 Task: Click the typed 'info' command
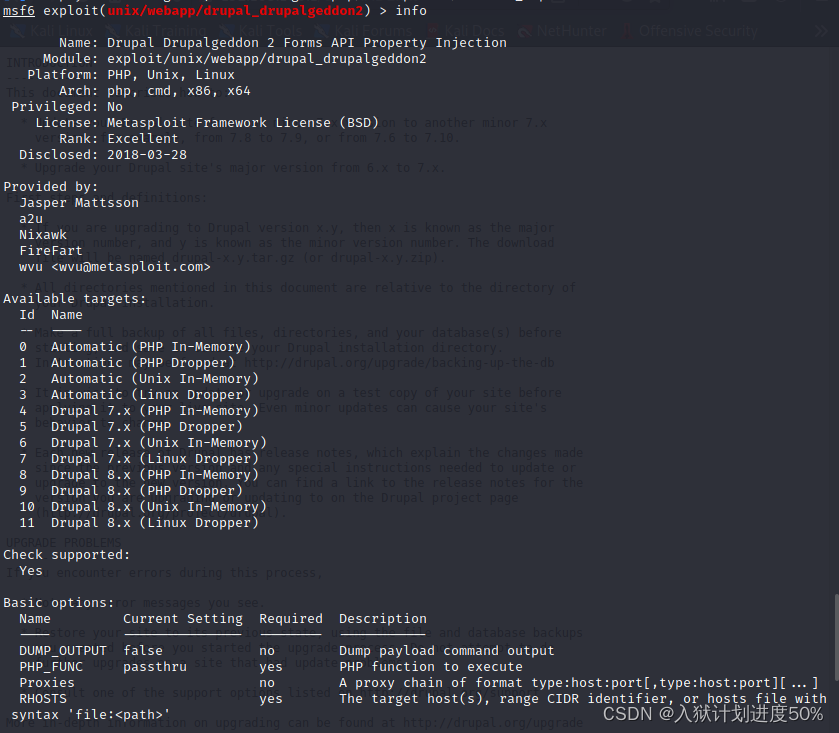coord(411,11)
